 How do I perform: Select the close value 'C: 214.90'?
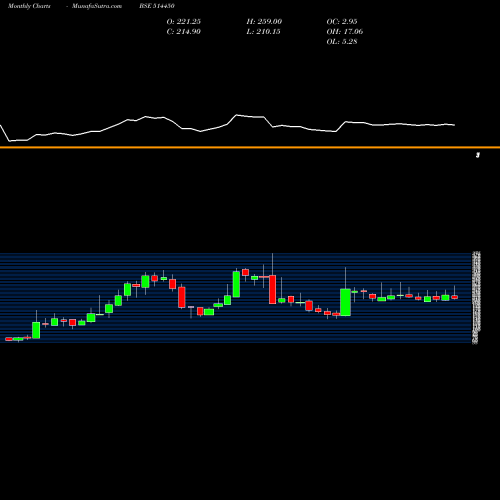click(x=184, y=32)
